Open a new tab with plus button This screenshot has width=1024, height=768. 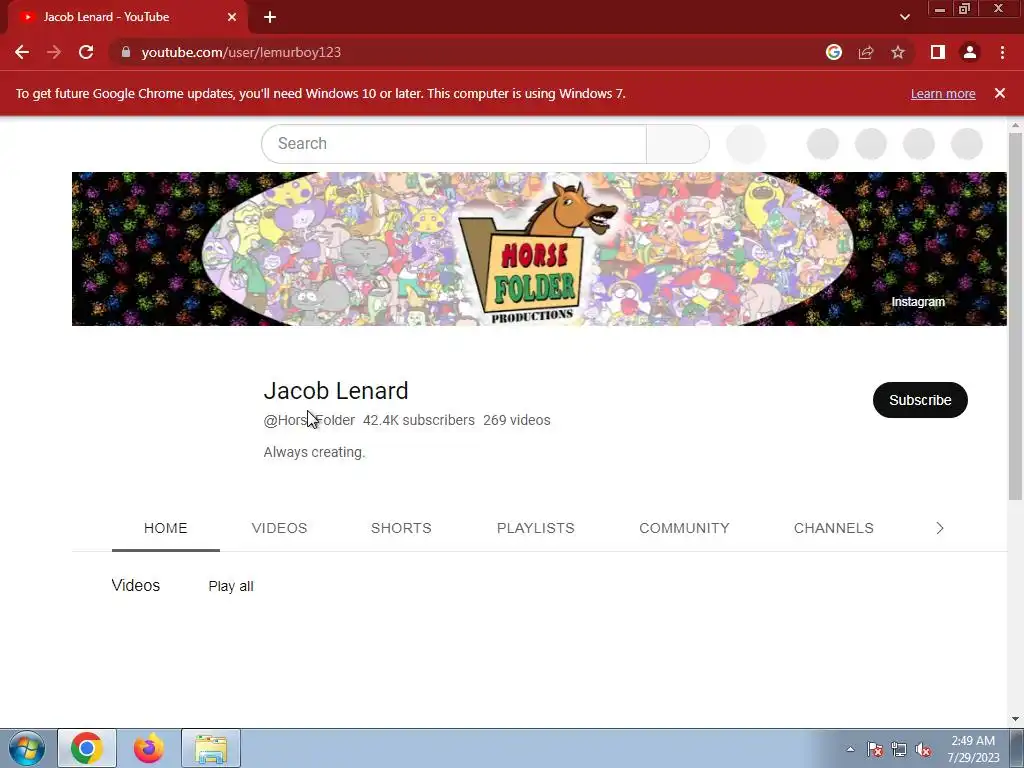click(270, 17)
